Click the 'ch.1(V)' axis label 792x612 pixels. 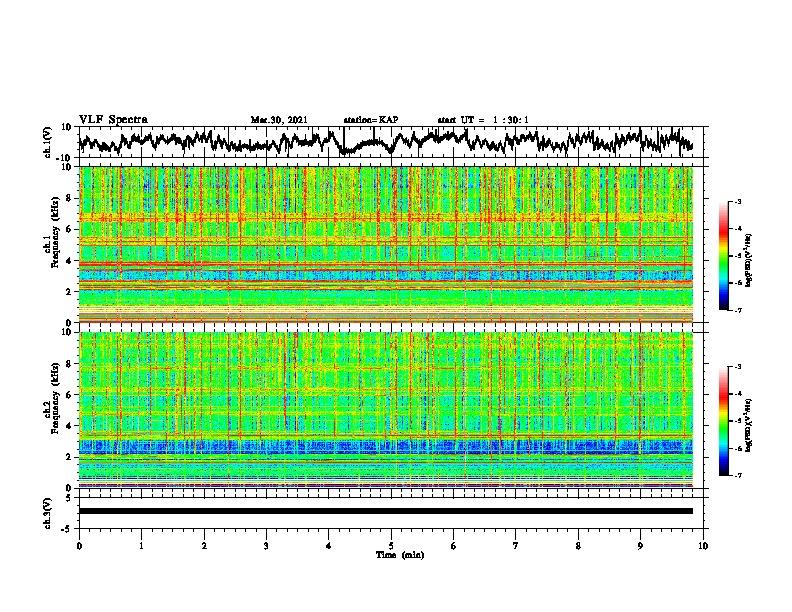click(48, 142)
